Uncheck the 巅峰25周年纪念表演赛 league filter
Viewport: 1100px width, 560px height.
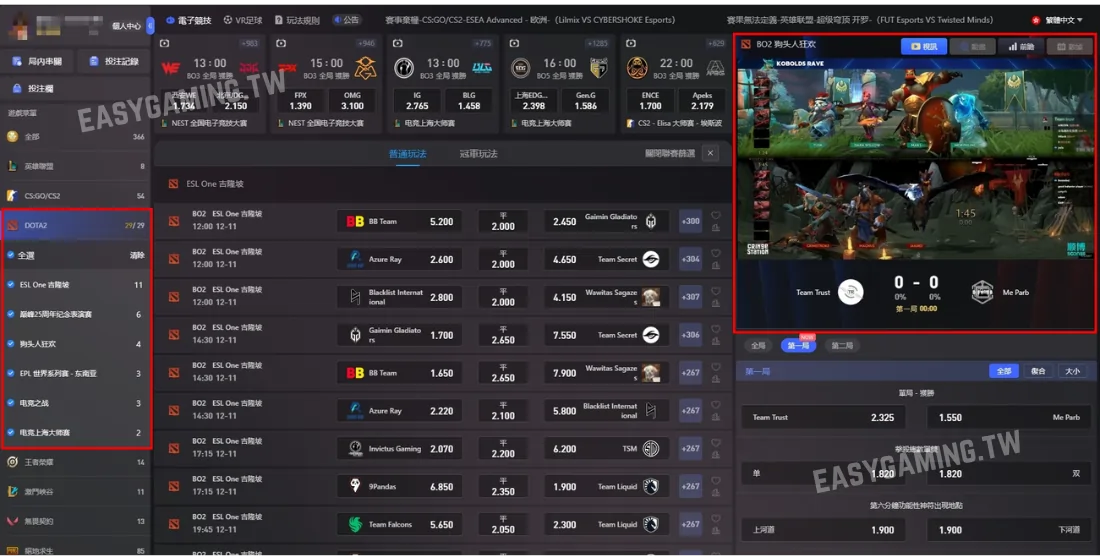(x=11, y=314)
